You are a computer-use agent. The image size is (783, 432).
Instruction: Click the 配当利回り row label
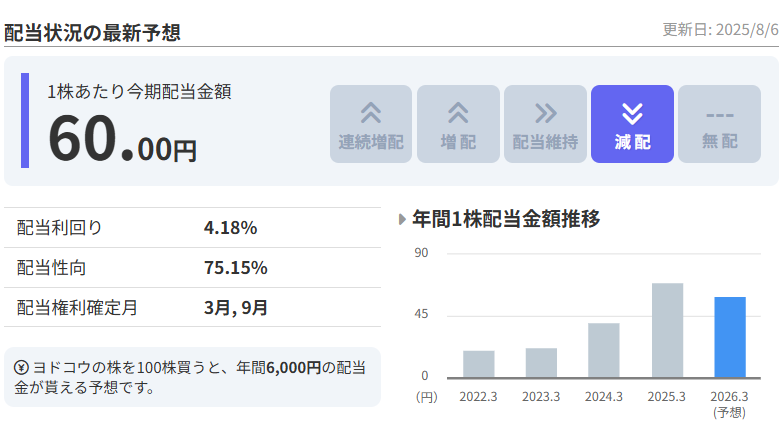60,228
